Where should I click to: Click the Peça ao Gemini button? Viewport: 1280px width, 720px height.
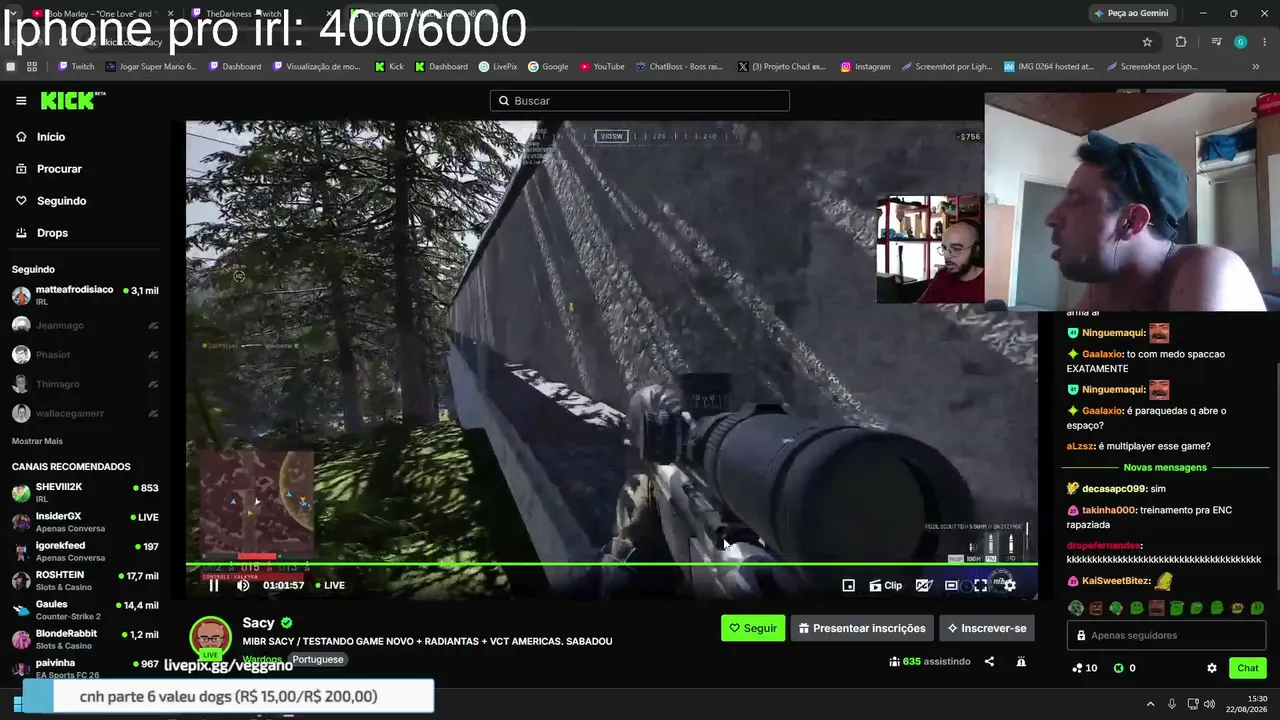(1131, 13)
